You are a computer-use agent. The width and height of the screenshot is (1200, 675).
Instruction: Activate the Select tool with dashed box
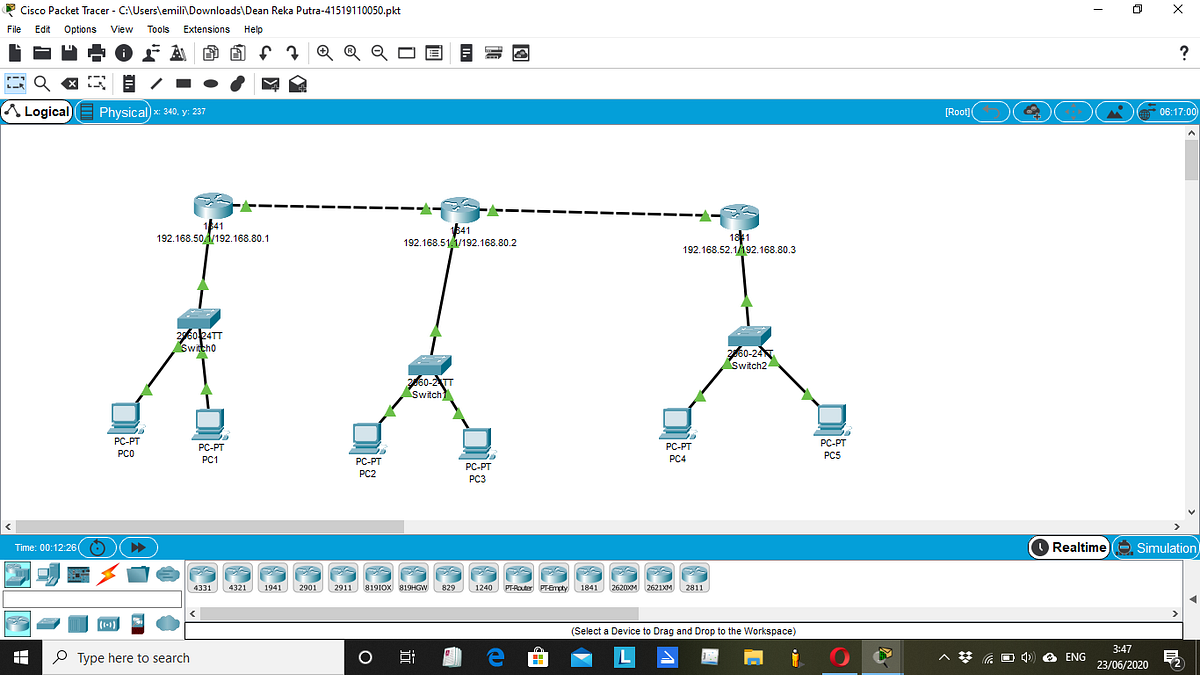point(15,84)
